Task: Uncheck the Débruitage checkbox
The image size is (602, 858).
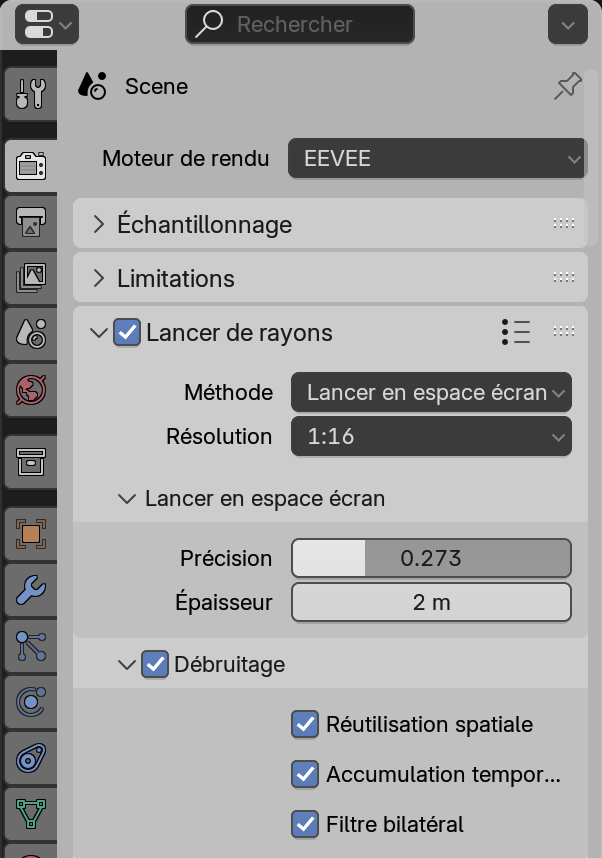Action: point(155,663)
